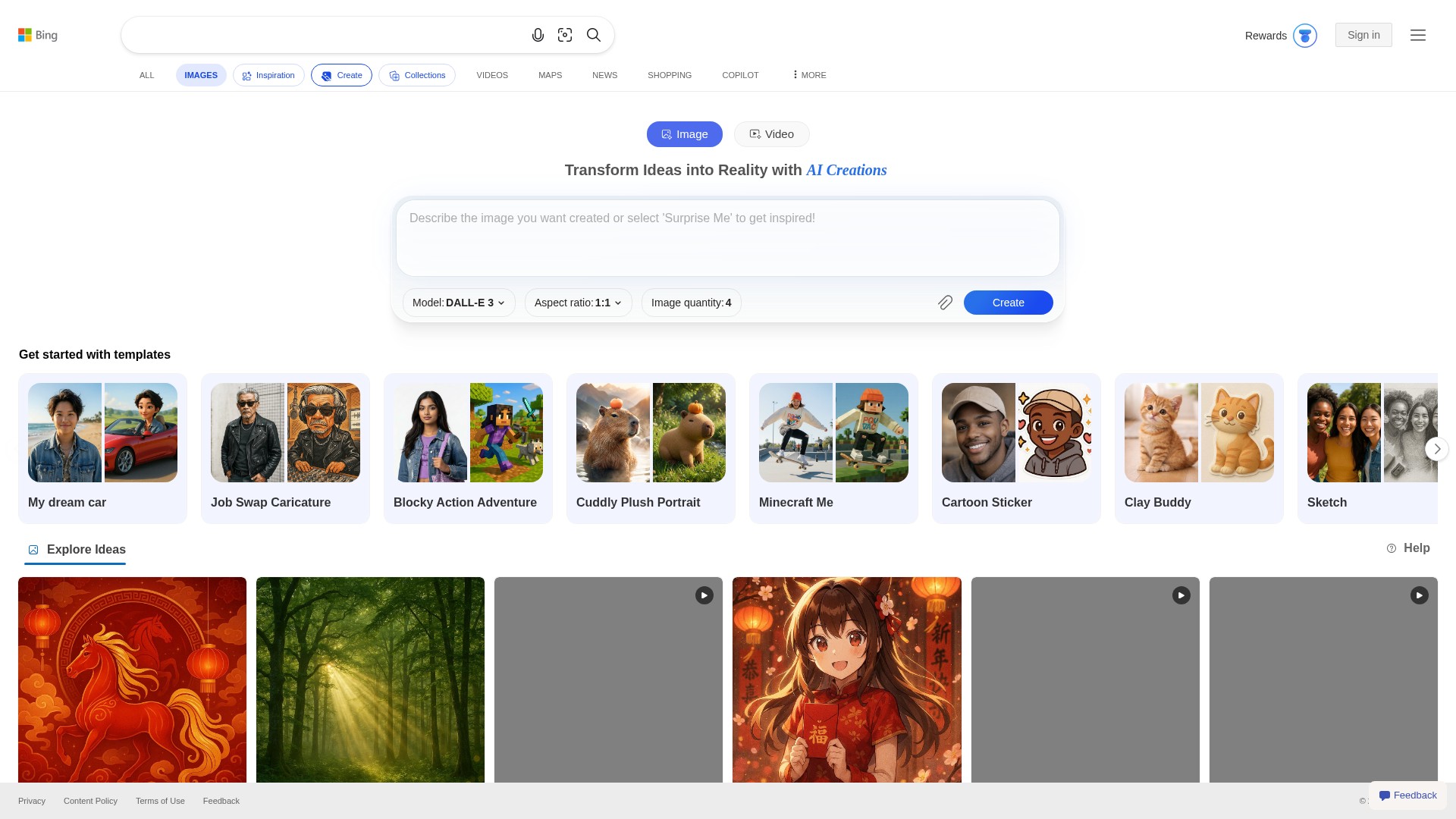Click the magnifying glass search icon
This screenshot has width=1456, height=819.
point(594,35)
